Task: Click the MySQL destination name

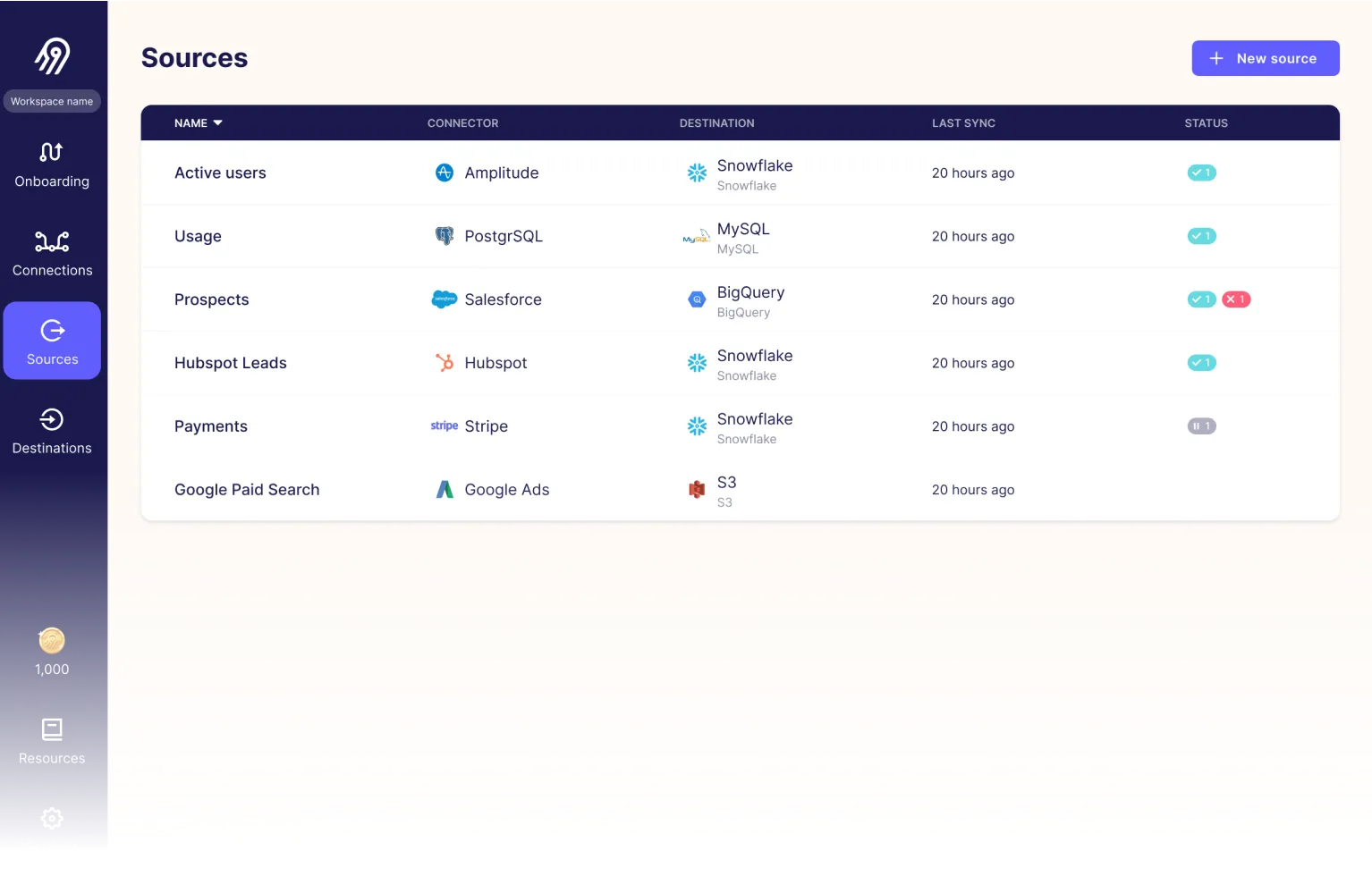Action: tap(743, 229)
